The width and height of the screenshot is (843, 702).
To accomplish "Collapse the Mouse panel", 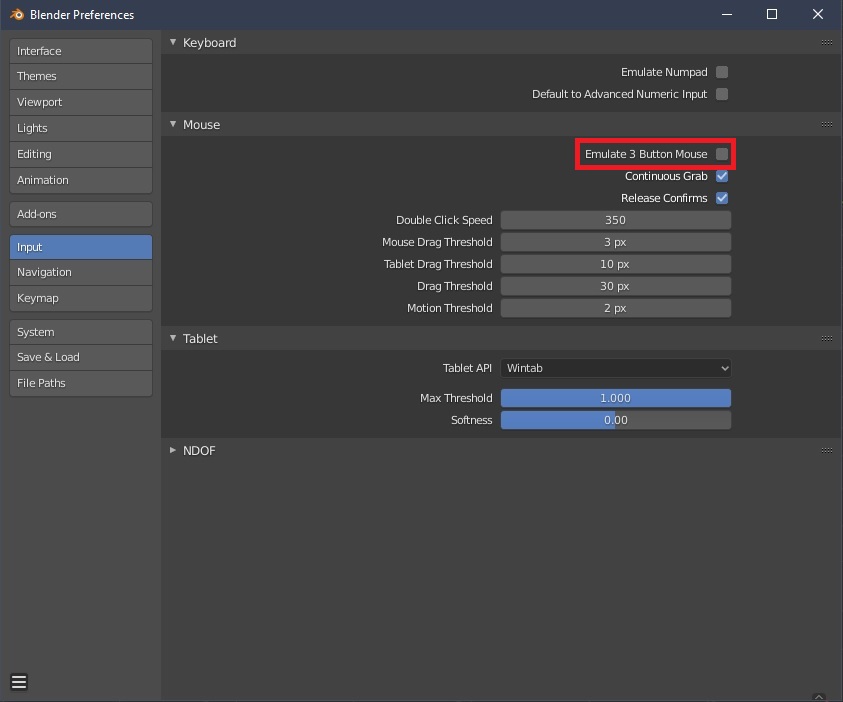I will [x=173, y=124].
